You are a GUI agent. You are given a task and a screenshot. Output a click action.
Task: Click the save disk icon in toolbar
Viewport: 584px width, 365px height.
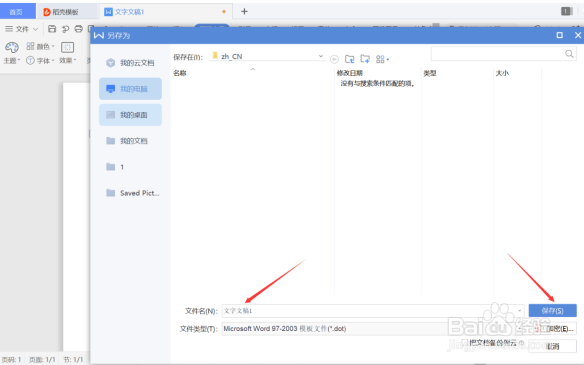coord(52,29)
